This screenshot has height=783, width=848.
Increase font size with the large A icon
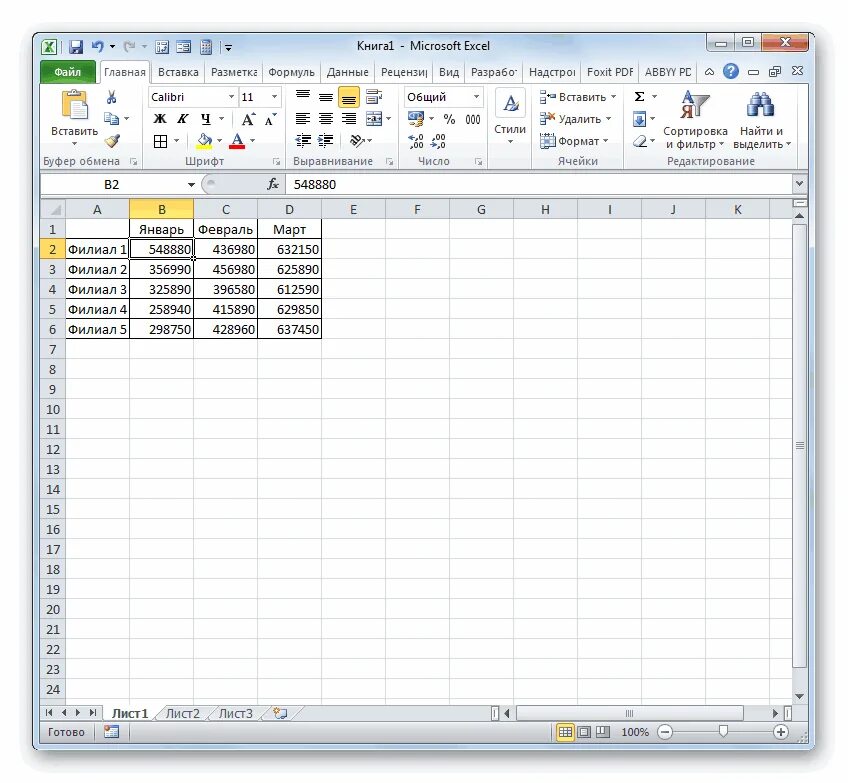tap(248, 119)
